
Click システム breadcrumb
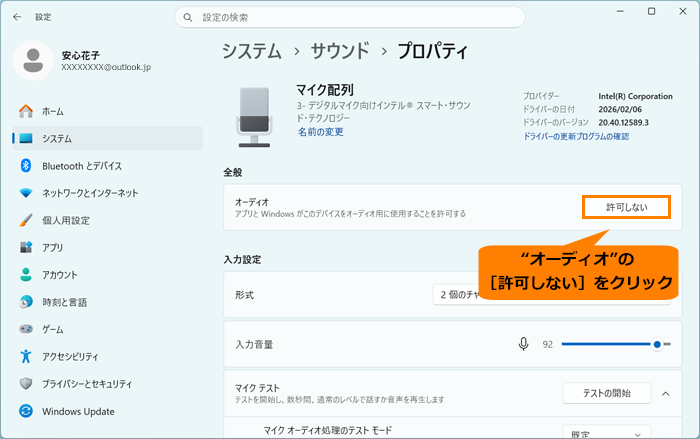(252, 51)
